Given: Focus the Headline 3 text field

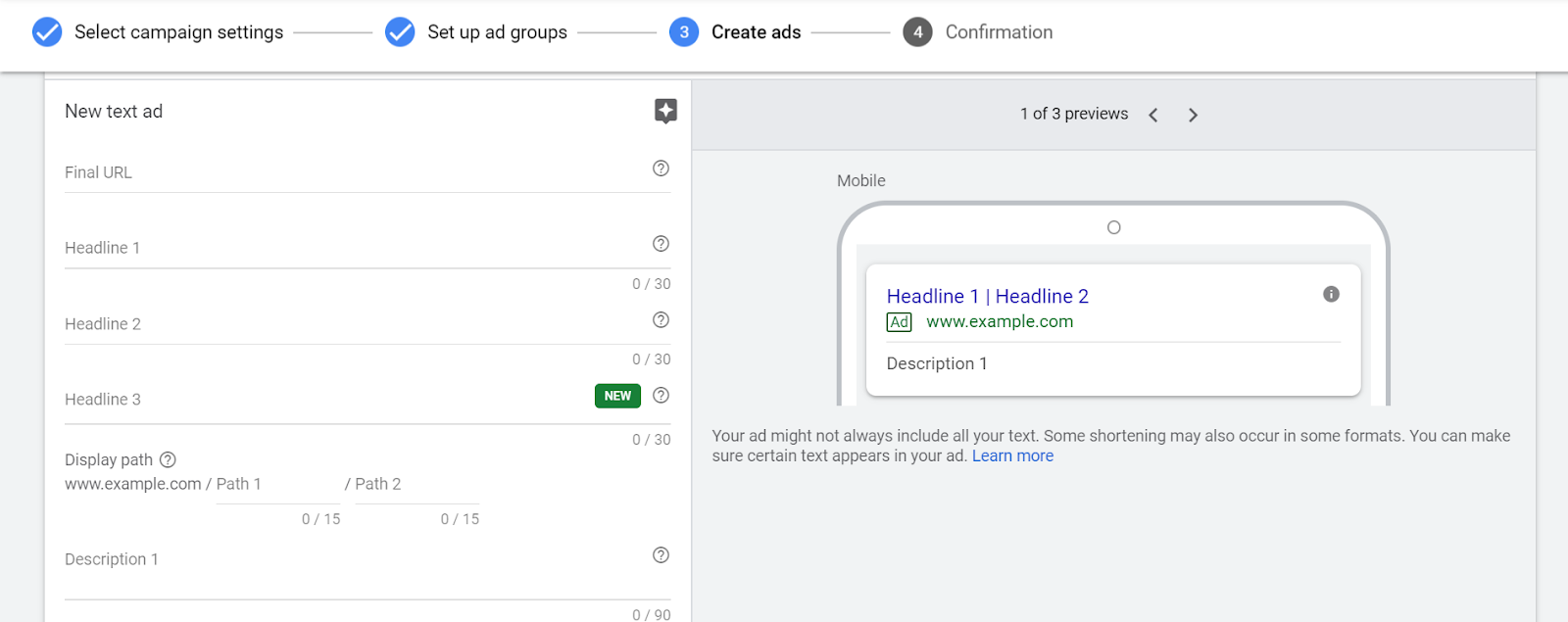Looking at the screenshot, I should pyautogui.click(x=323, y=400).
